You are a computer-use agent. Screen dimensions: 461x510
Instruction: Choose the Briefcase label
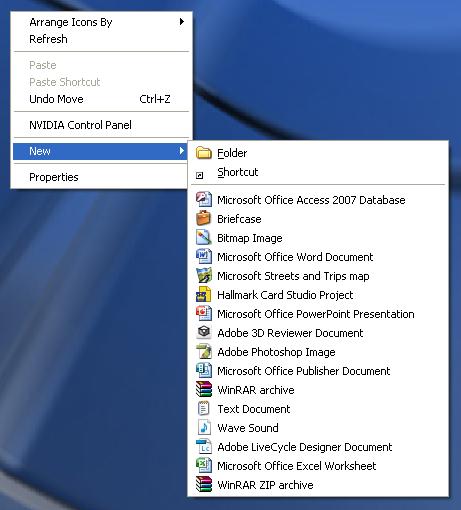[239, 219]
